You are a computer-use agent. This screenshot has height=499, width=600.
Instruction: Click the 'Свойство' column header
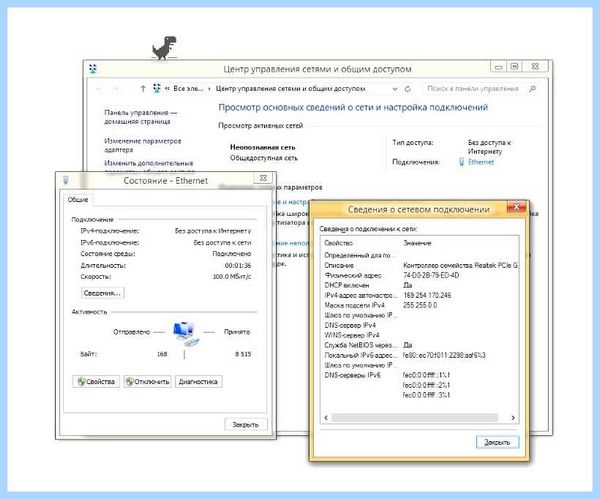point(339,243)
